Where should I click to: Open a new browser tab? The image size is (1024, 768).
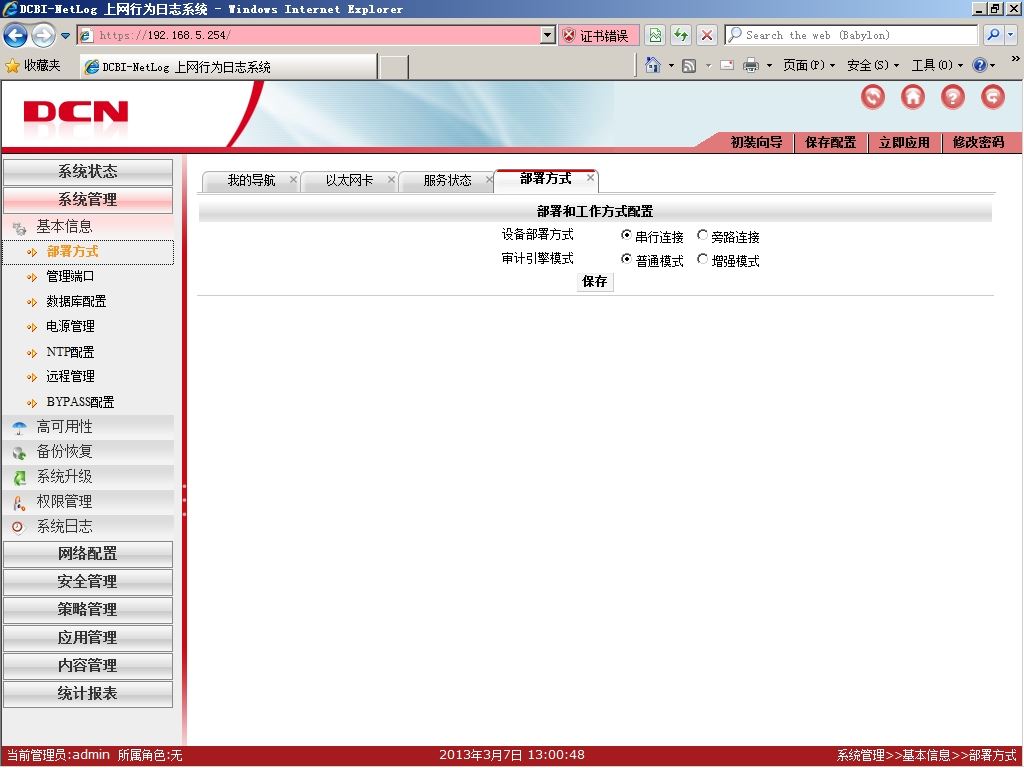tap(394, 67)
